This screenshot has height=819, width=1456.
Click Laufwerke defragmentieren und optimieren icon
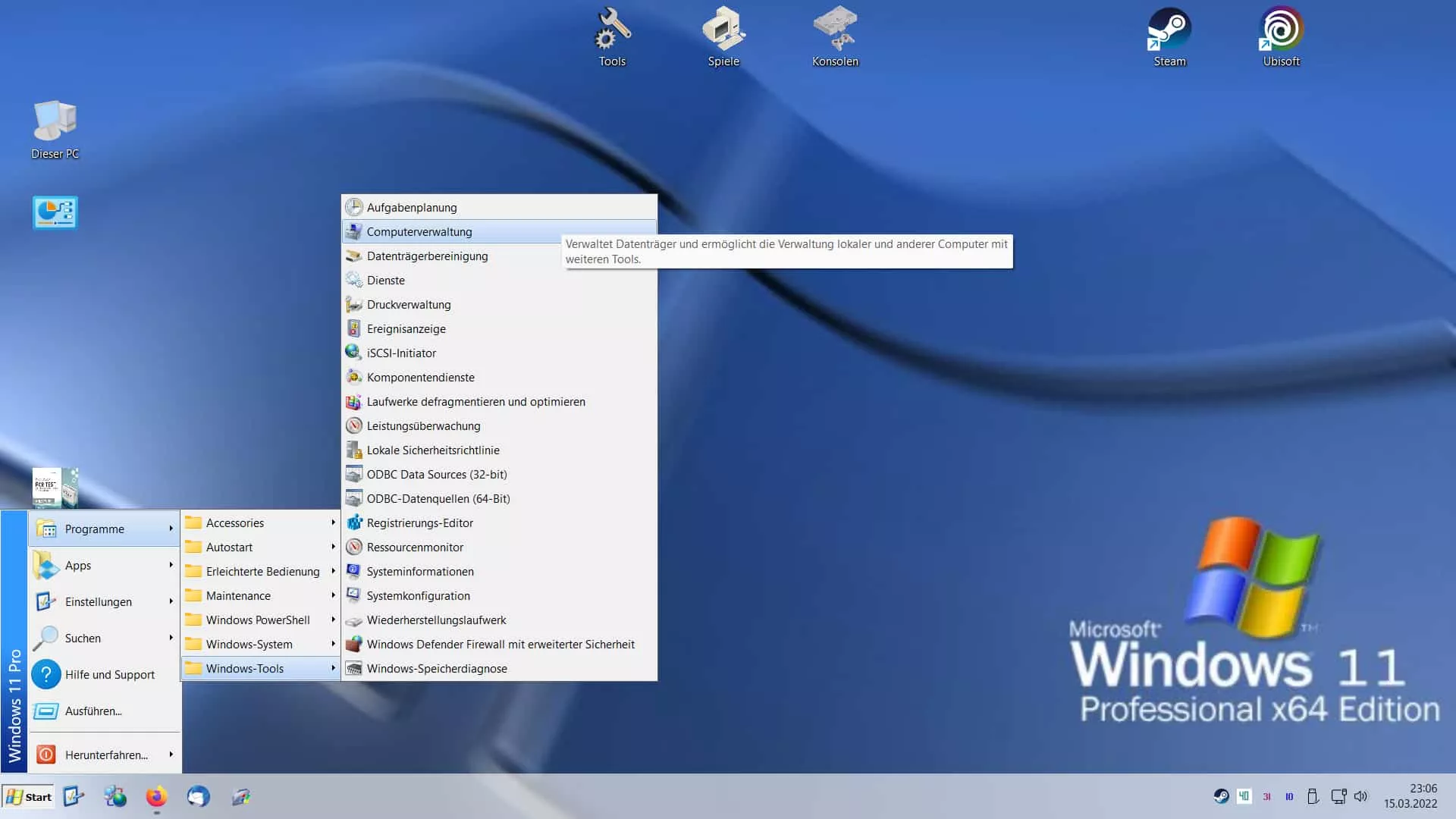pos(353,401)
